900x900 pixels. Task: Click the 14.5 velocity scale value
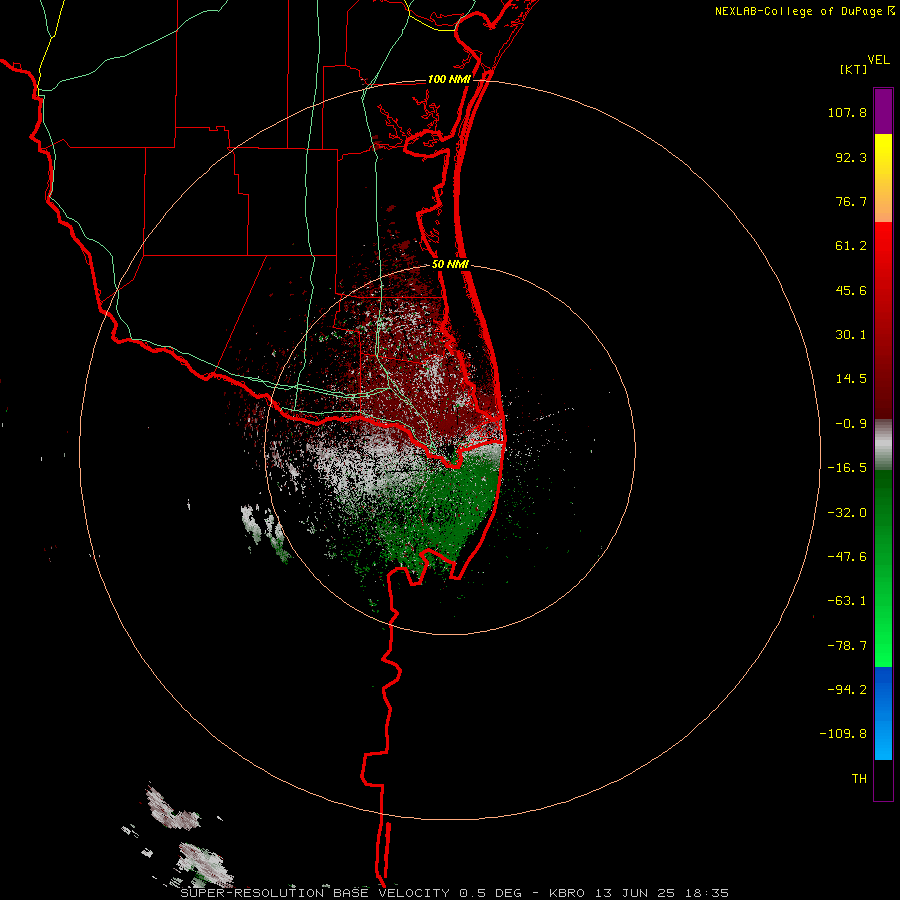click(851, 379)
